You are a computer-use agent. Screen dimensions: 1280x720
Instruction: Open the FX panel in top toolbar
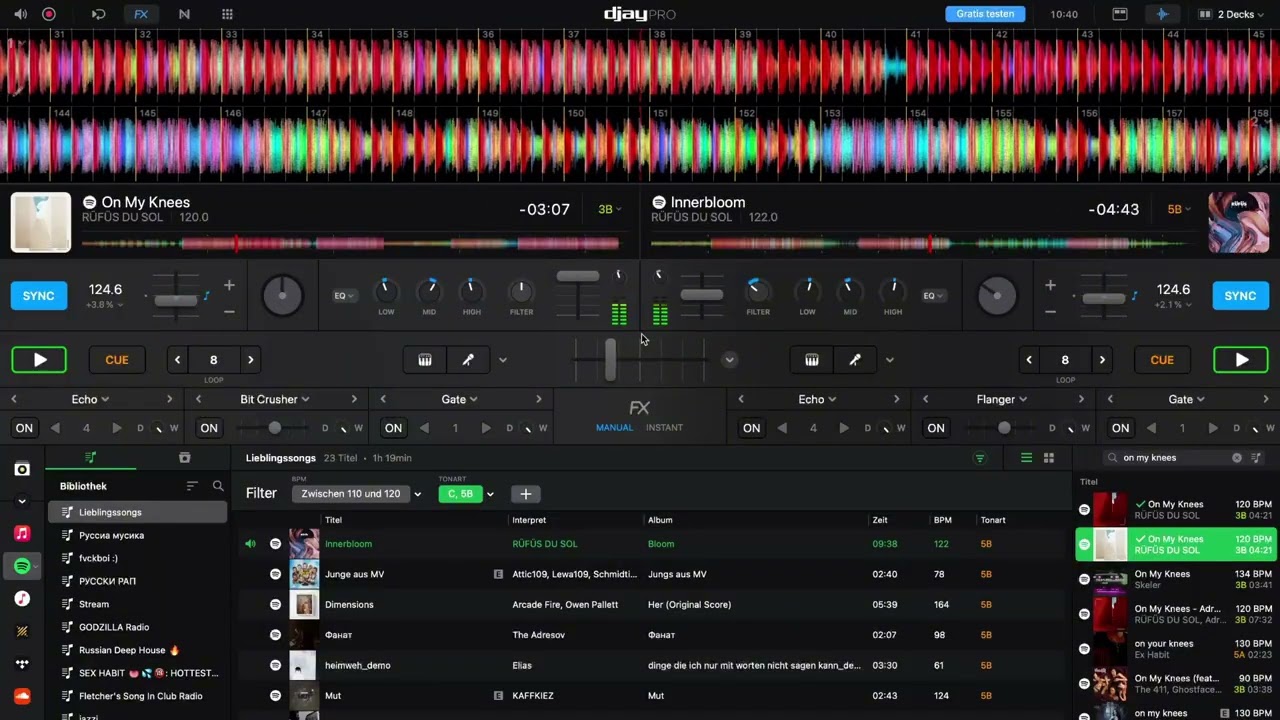pyautogui.click(x=141, y=14)
